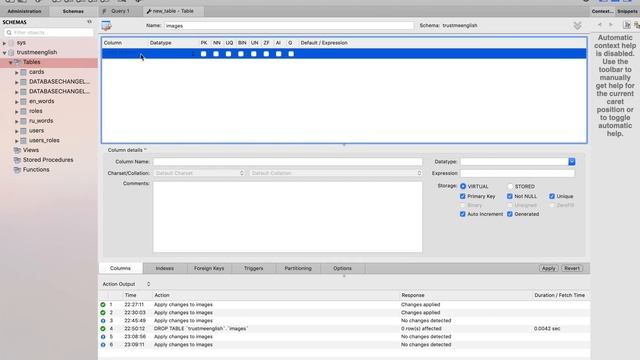Click the manual context help page icon
This screenshot has height=360, width=640.
627,25
